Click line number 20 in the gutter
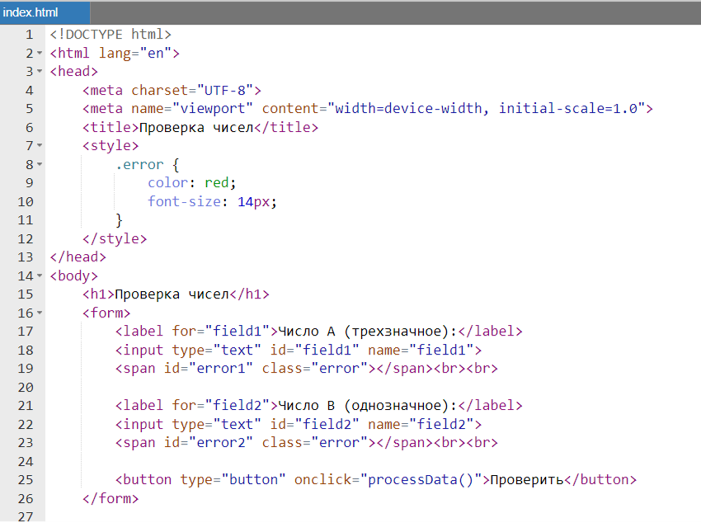701x522 pixels. [26, 387]
